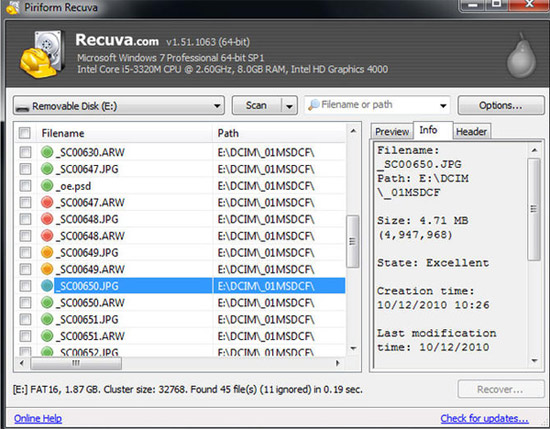Viewport: 550px width, 429px height.
Task: Click Check for updates link
Action: point(484,418)
